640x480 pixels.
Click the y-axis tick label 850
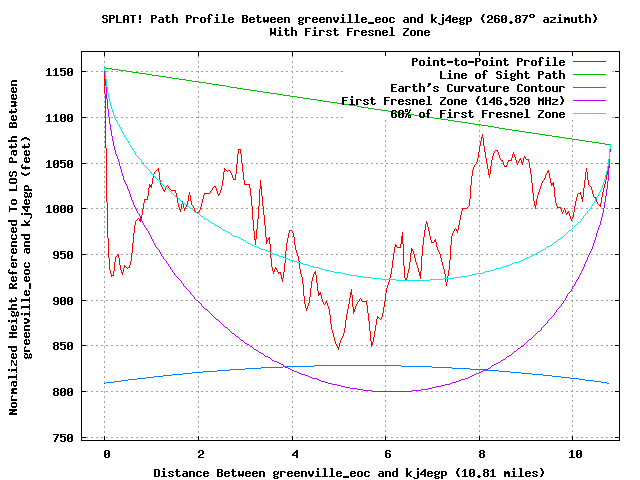click(x=63, y=346)
